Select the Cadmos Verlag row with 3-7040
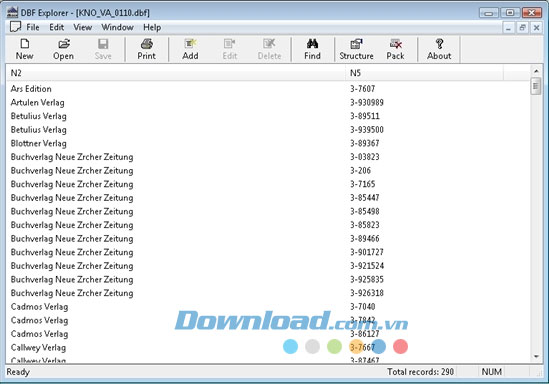This screenshot has height=384, width=549. (x=268, y=307)
